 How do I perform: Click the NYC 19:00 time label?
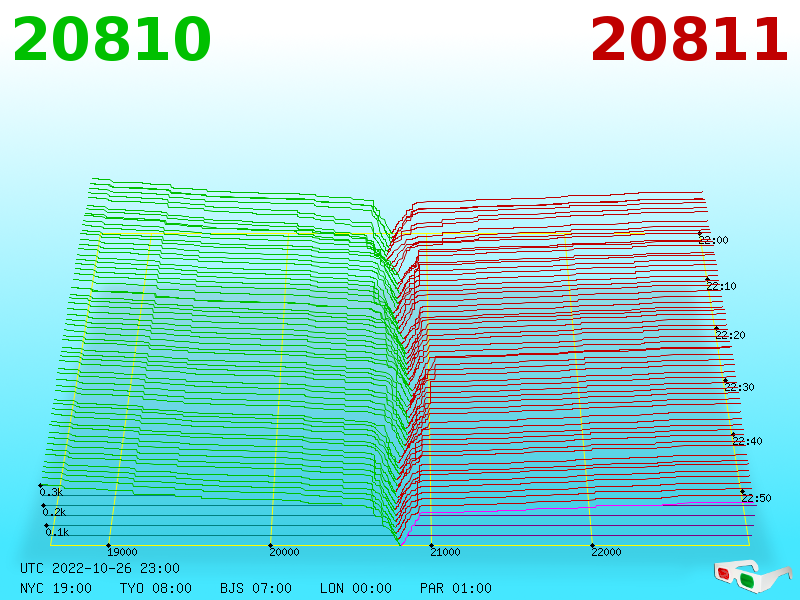pyautogui.click(x=56, y=588)
